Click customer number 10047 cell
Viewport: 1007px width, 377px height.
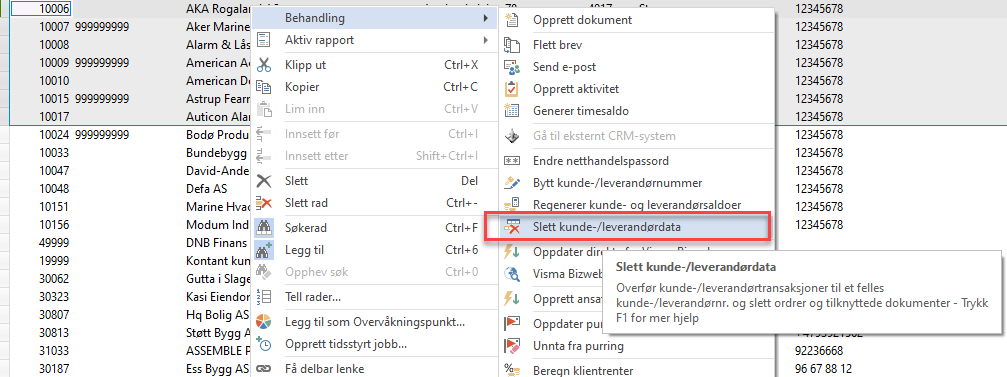click(55, 171)
